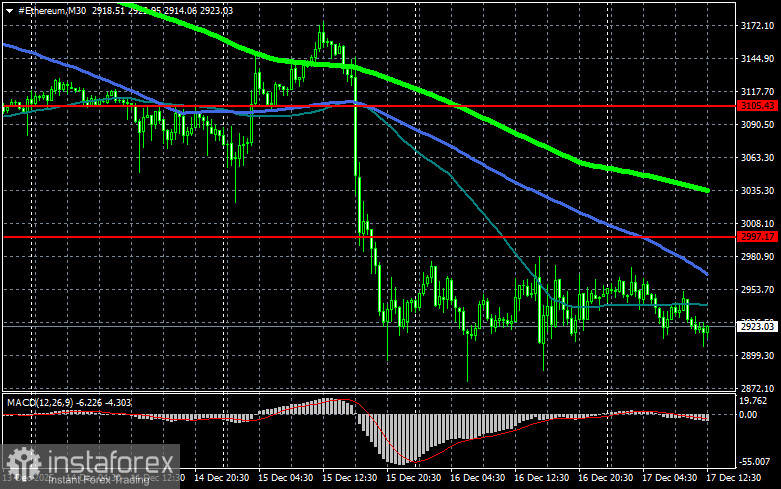Click the 16 Dec 20:30 time label
The image size is (781, 489).
point(605,478)
